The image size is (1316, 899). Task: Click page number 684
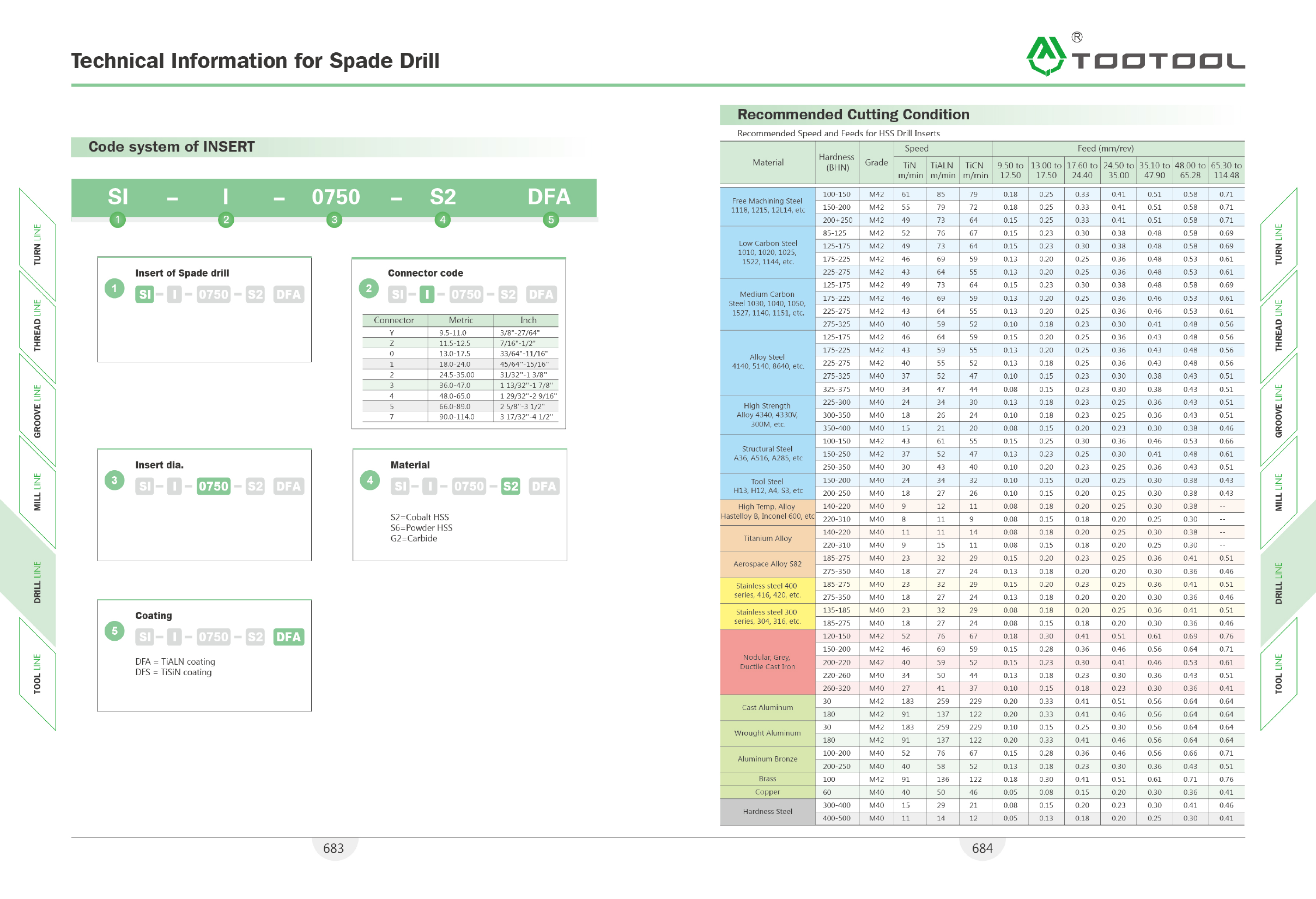pyautogui.click(x=983, y=848)
